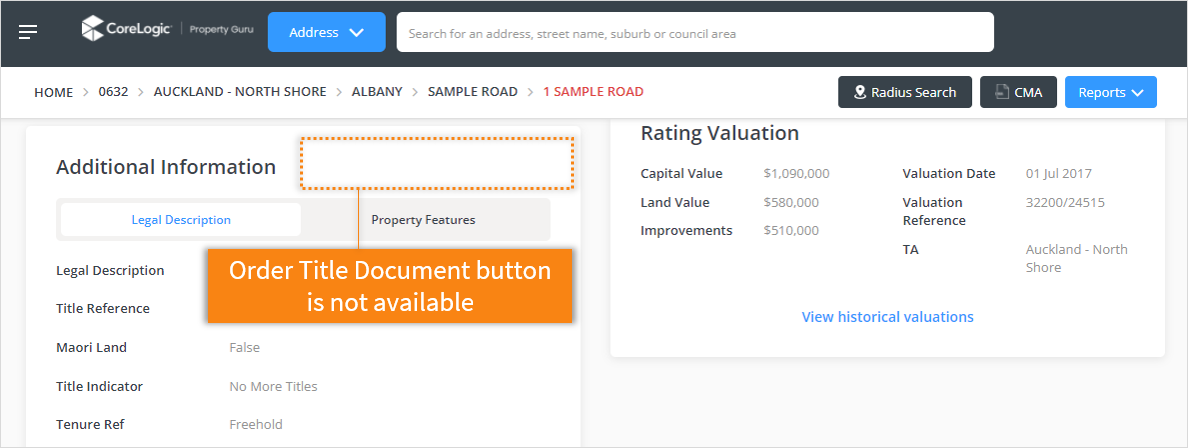Click the document icon in CMA
Screen dimensions: 1188x448
point(1002,92)
